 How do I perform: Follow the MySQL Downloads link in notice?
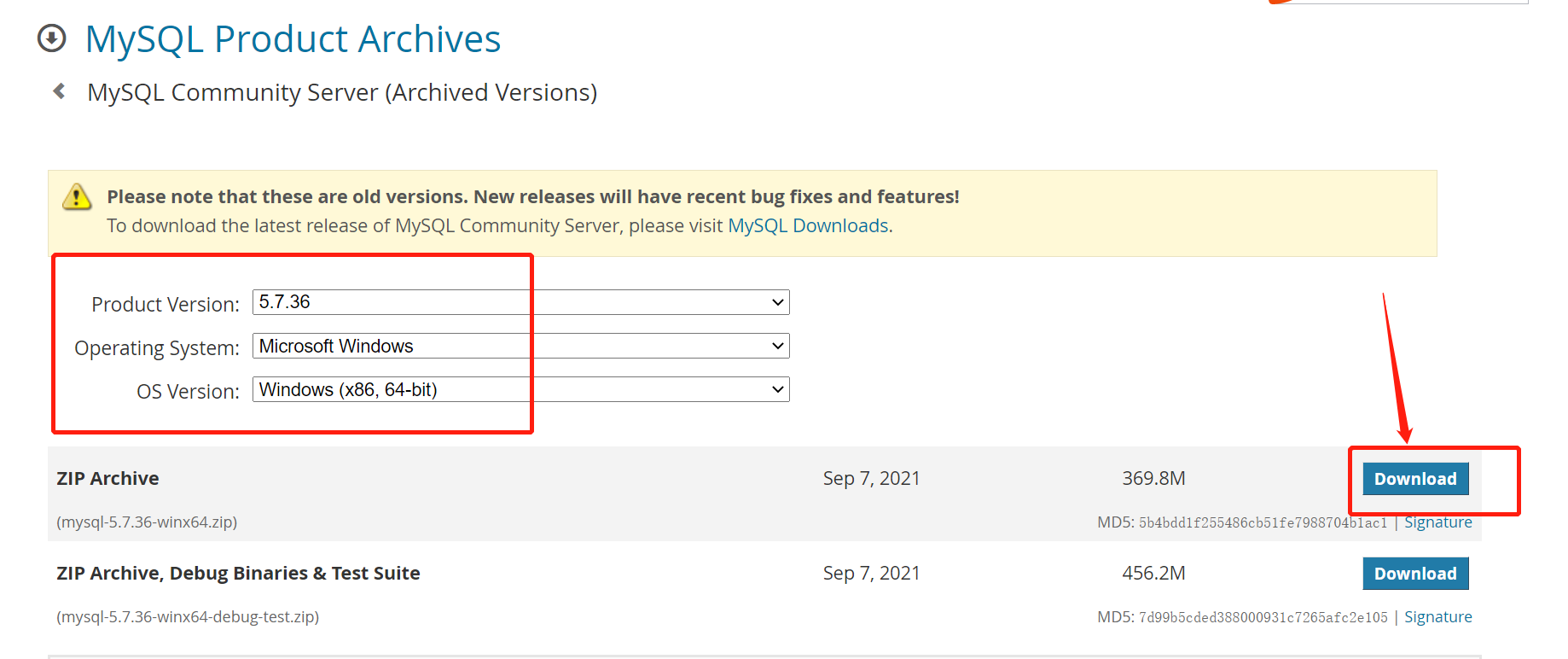click(808, 225)
